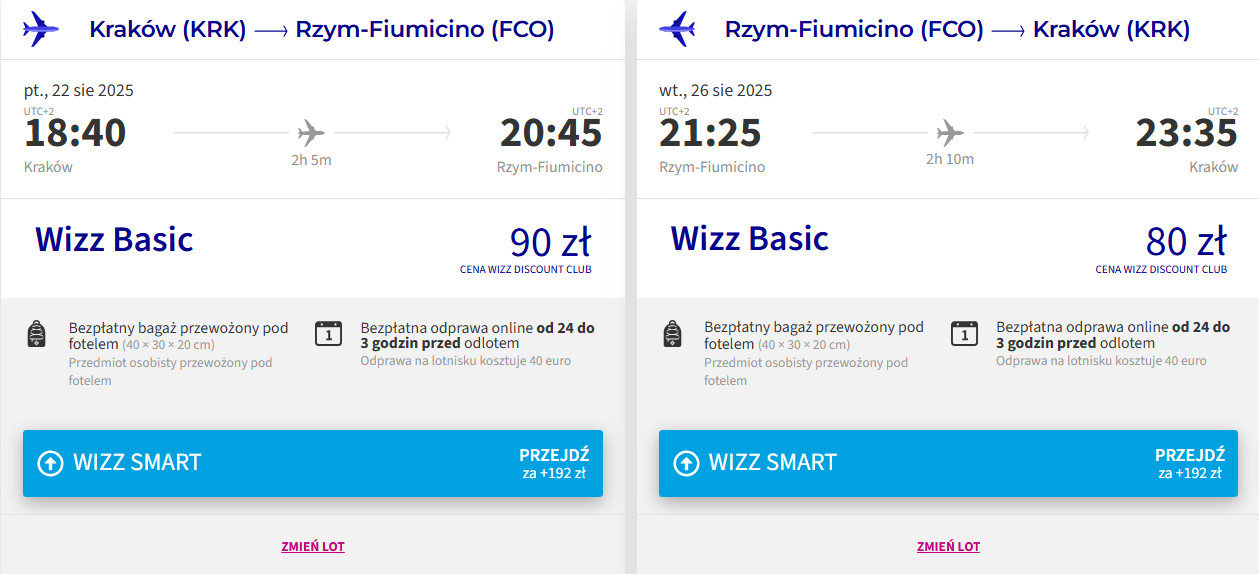Click the date wt., 26 sie 2025

(715, 90)
